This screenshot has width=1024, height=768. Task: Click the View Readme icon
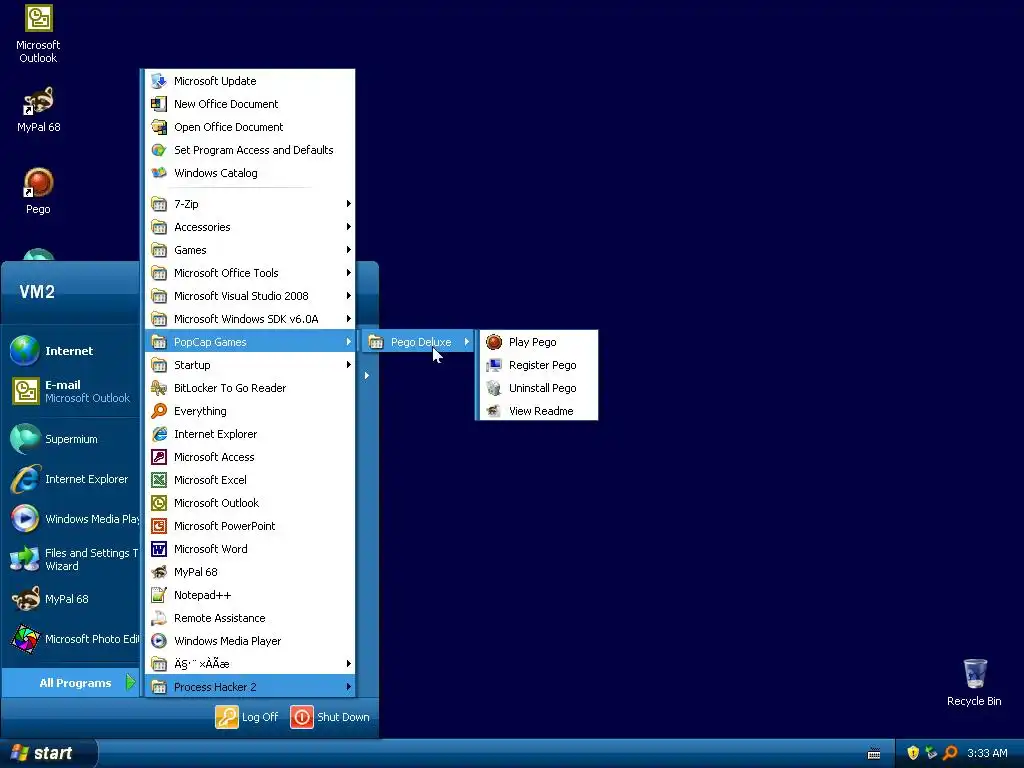[494, 411]
